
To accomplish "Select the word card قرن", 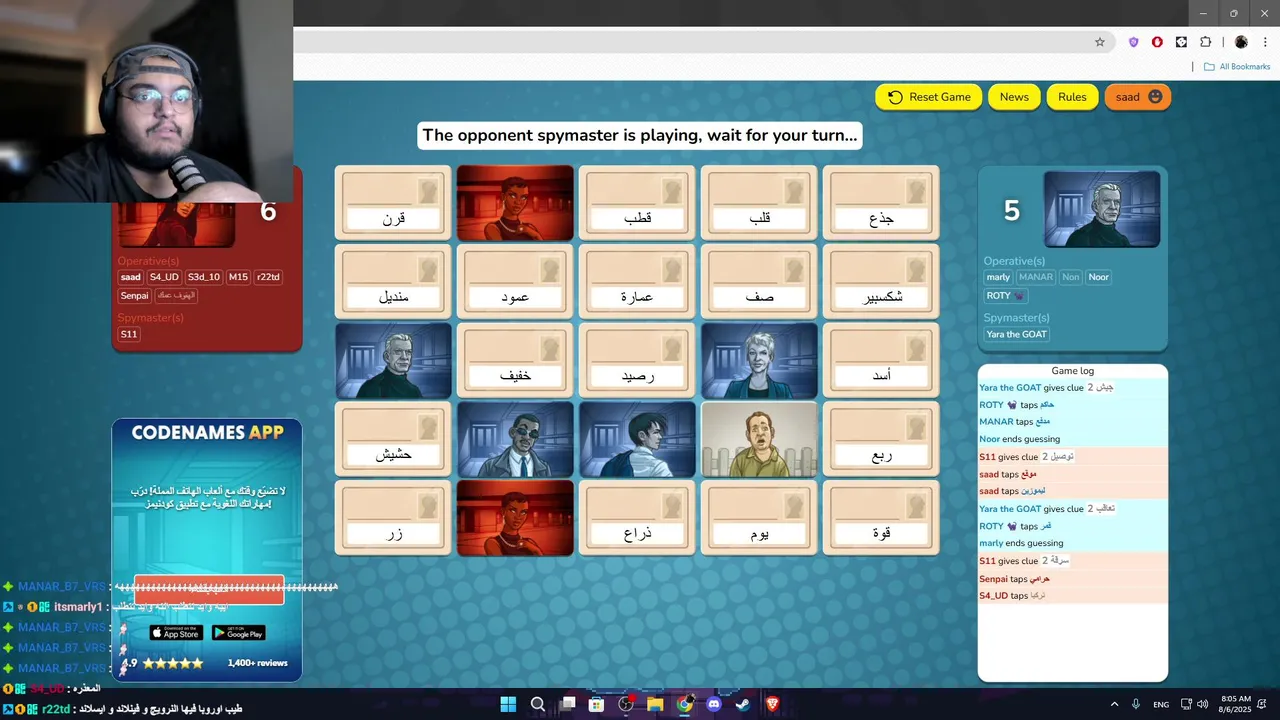I will coord(393,203).
